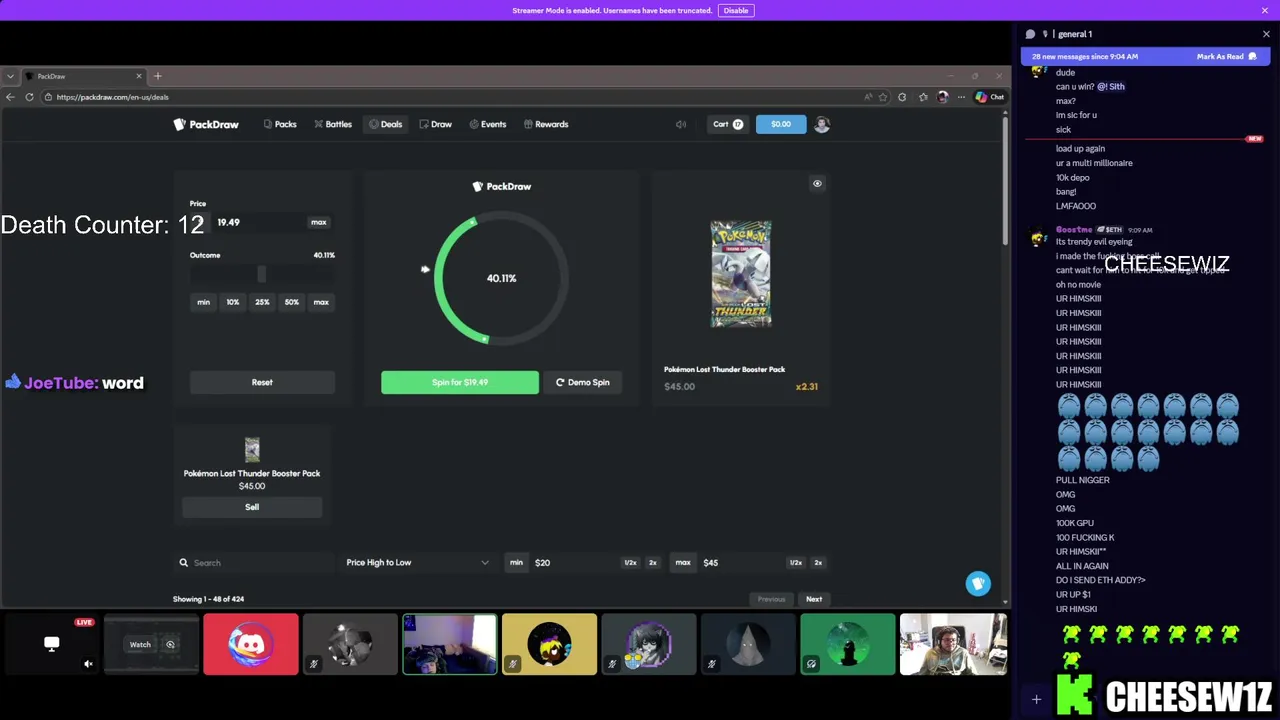
Task: Click the Demo Spin button
Action: tap(583, 382)
